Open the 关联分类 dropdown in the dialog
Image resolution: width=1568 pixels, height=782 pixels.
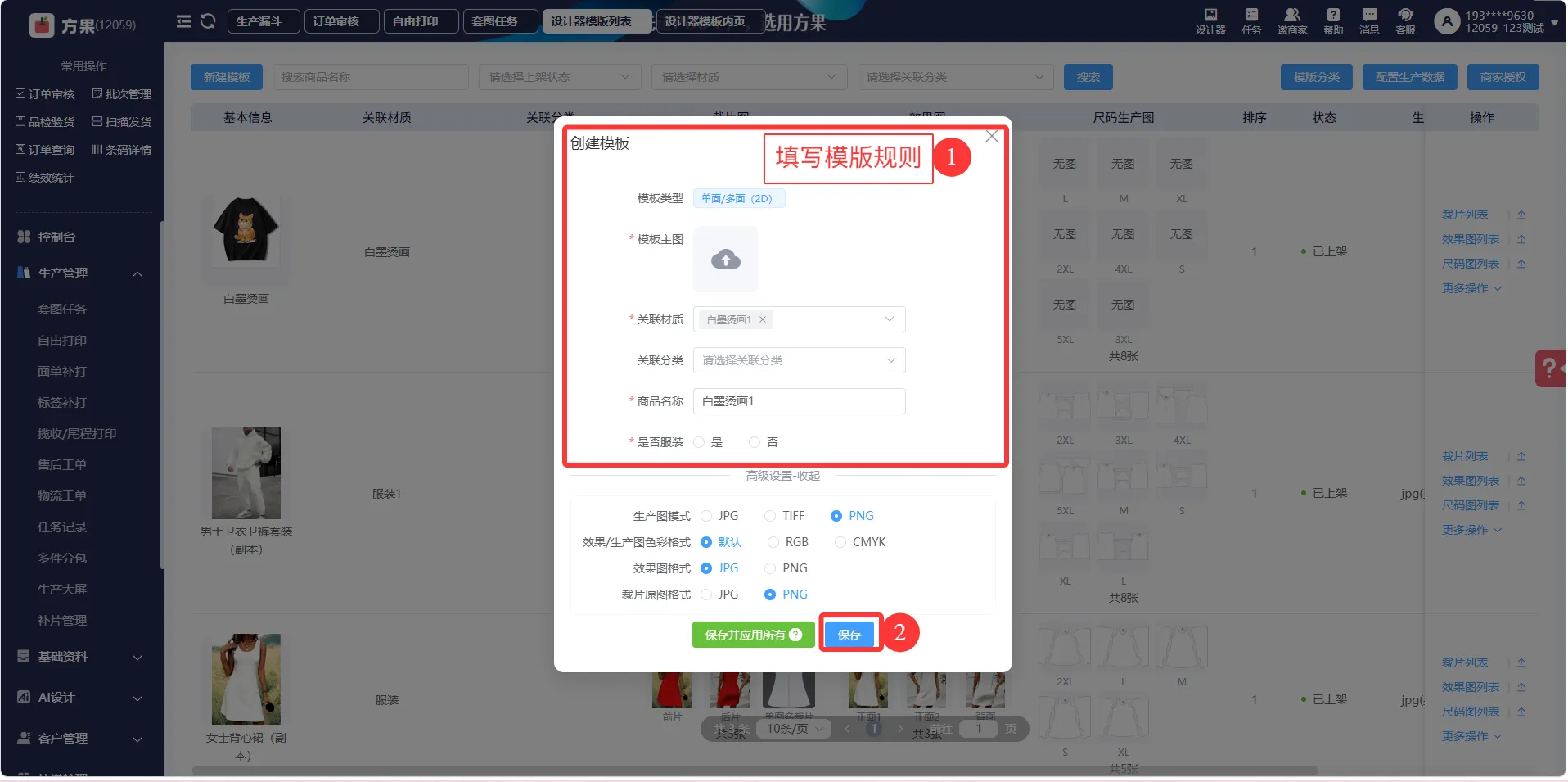click(x=800, y=360)
